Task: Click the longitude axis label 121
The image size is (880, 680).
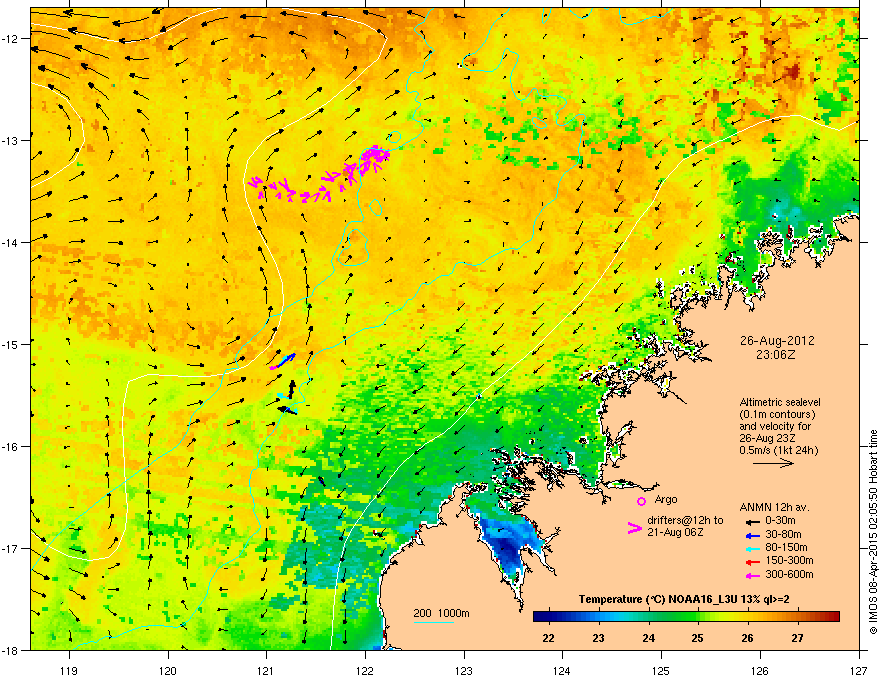Action: tap(266, 670)
